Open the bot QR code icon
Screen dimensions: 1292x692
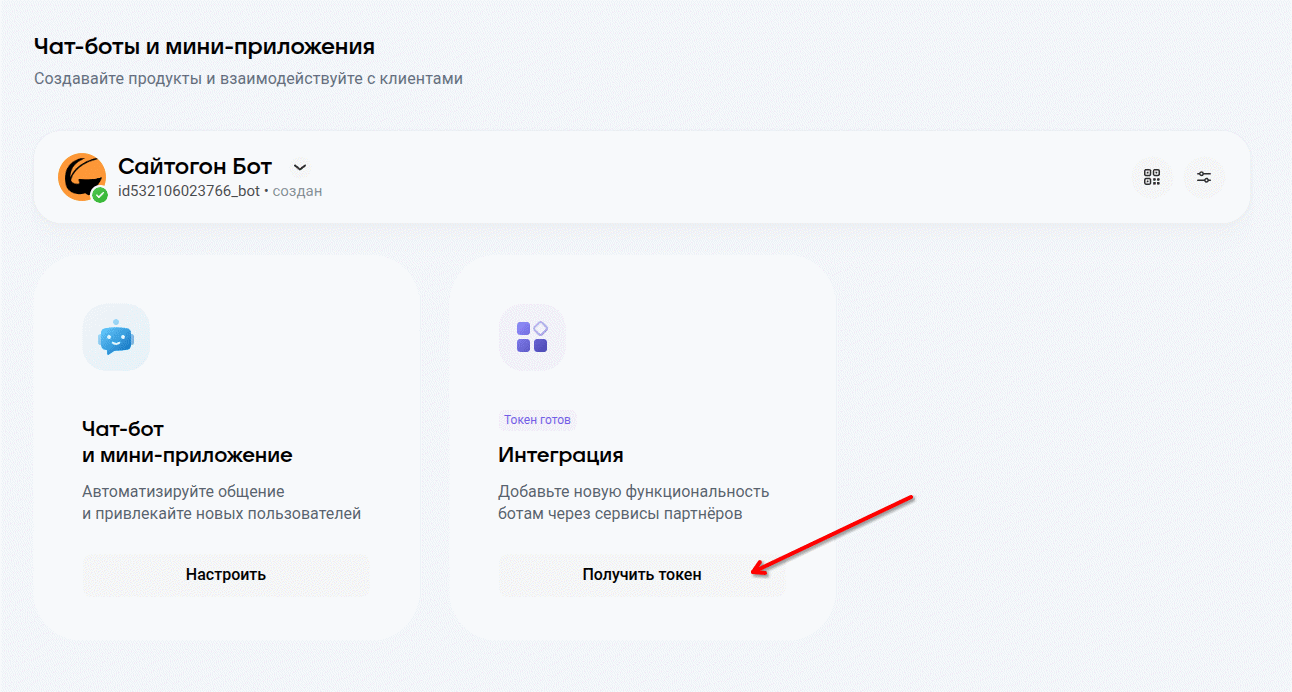pos(1152,177)
